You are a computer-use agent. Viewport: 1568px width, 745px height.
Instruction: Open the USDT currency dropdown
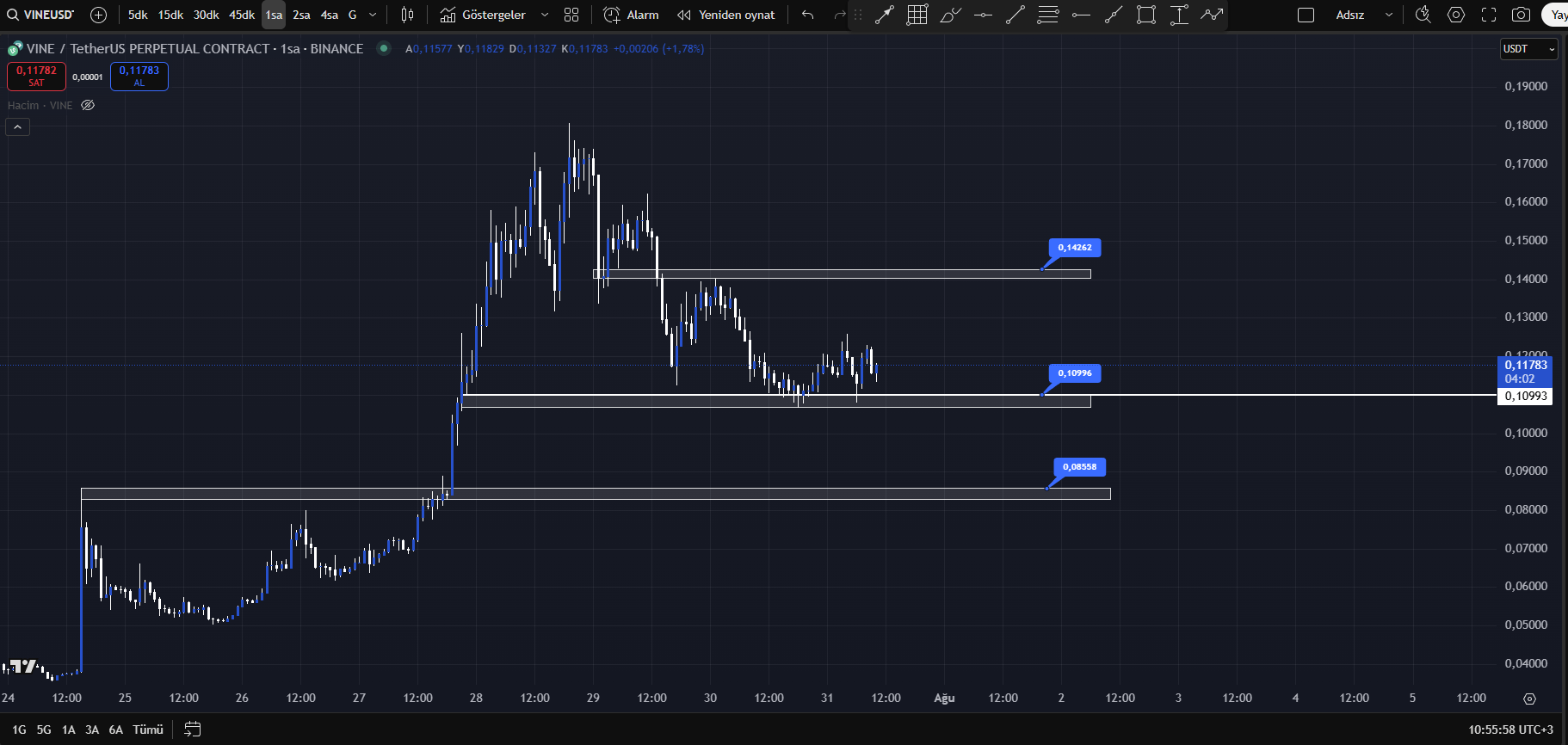pyautogui.click(x=1528, y=49)
